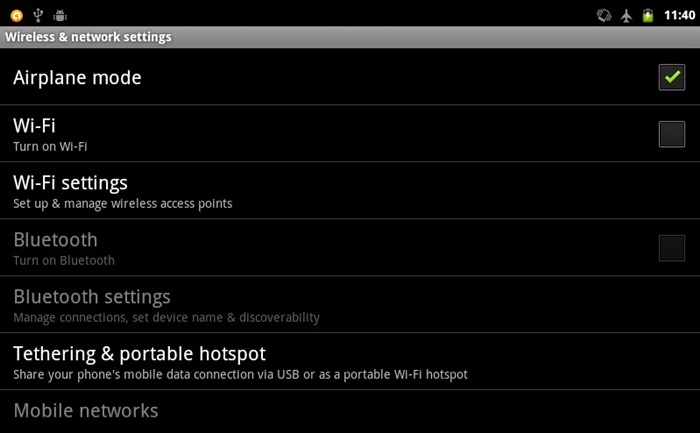Tap the Wi-Fi row title
Screen dimensions: 700x433
click(34, 125)
